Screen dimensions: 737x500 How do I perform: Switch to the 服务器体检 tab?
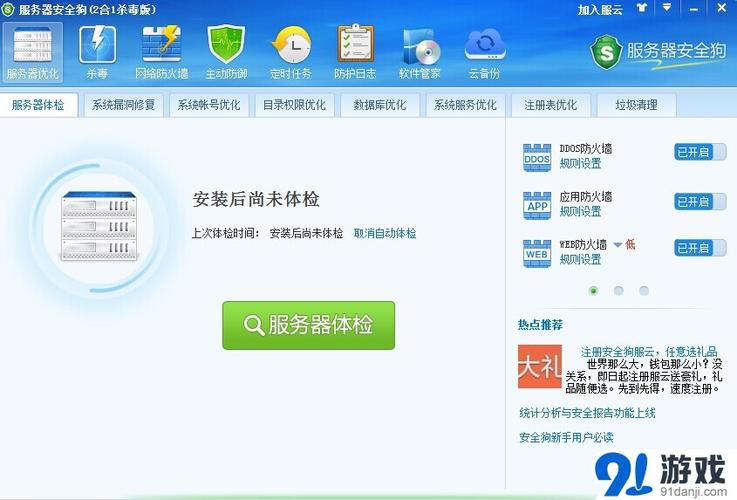point(39,105)
